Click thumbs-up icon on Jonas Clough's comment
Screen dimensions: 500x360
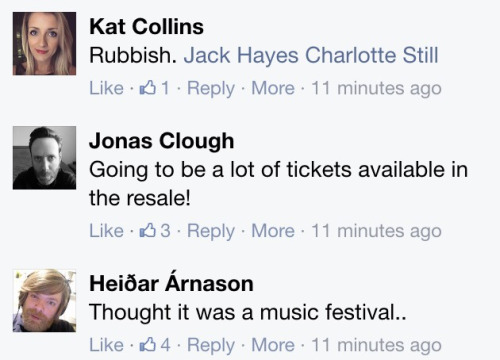[x=148, y=230]
